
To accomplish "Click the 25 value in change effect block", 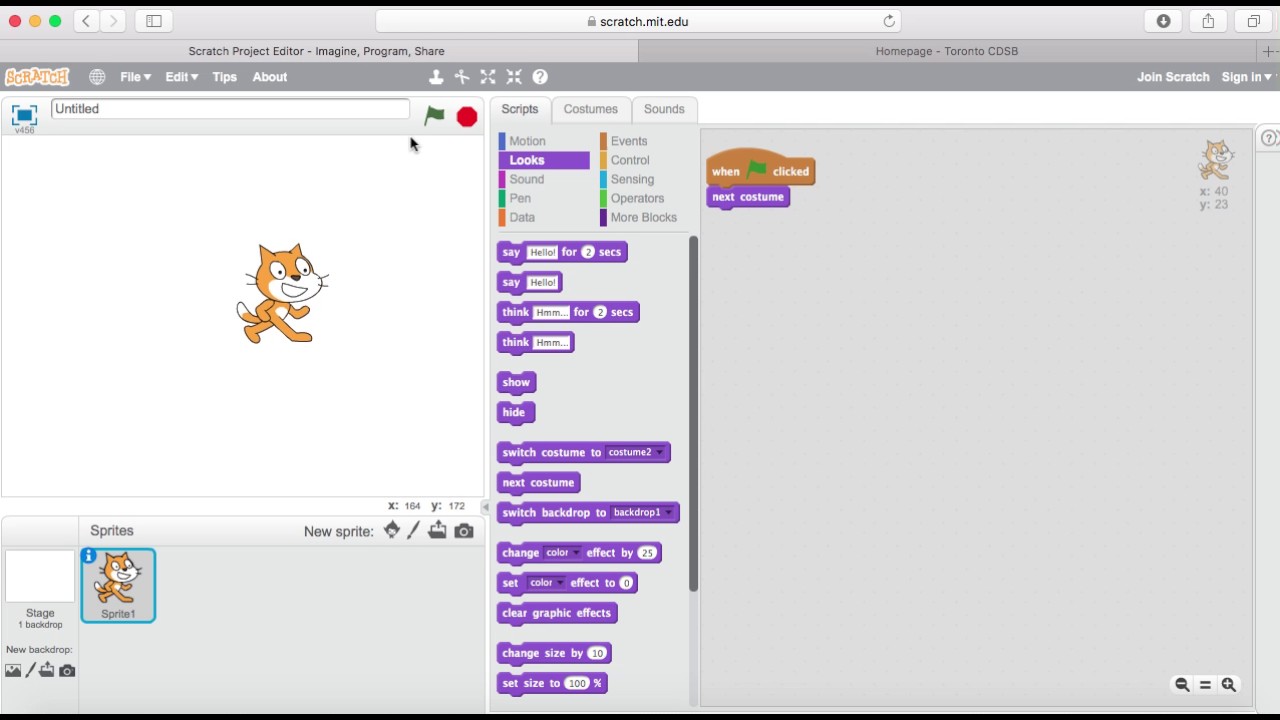I will [647, 553].
